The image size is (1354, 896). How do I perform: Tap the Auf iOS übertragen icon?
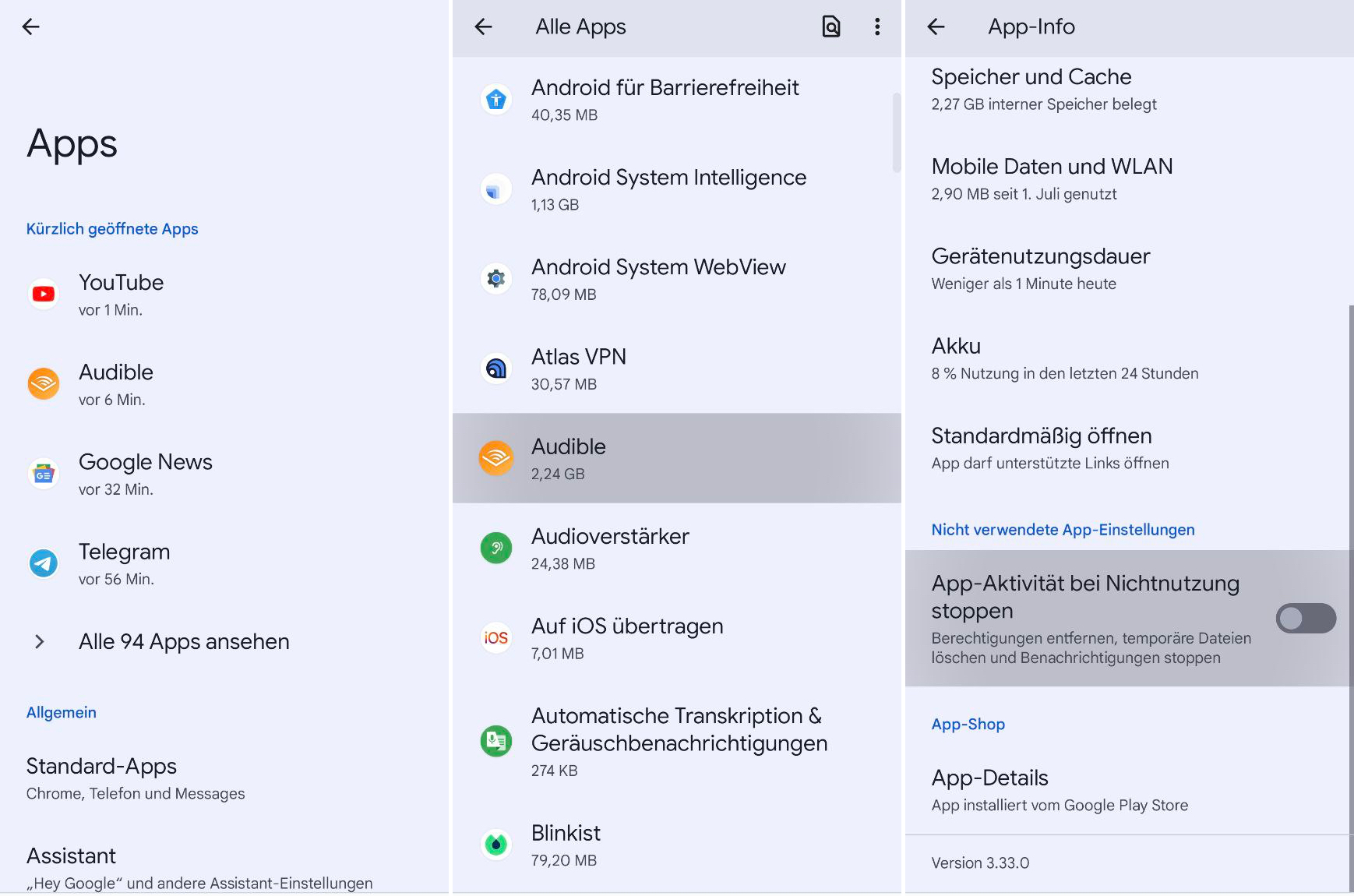point(496,638)
